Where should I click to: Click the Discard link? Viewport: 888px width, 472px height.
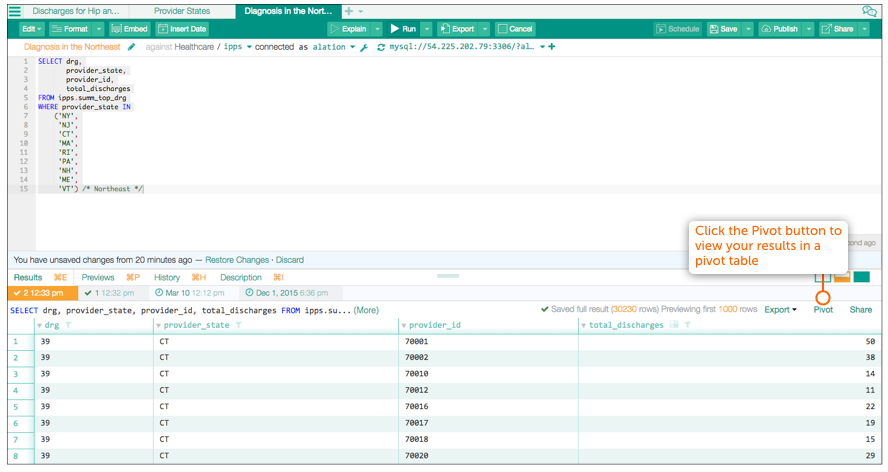289,260
